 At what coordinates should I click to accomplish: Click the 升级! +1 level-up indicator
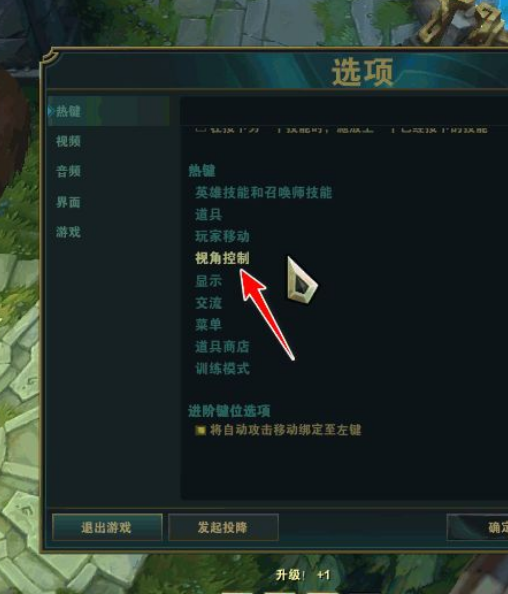pos(302,575)
